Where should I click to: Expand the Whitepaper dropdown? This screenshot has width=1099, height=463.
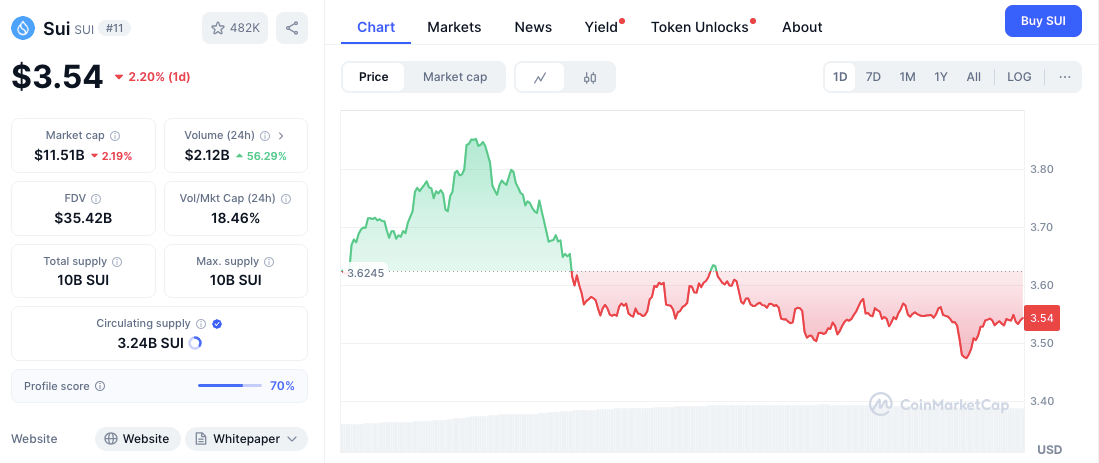(246, 438)
